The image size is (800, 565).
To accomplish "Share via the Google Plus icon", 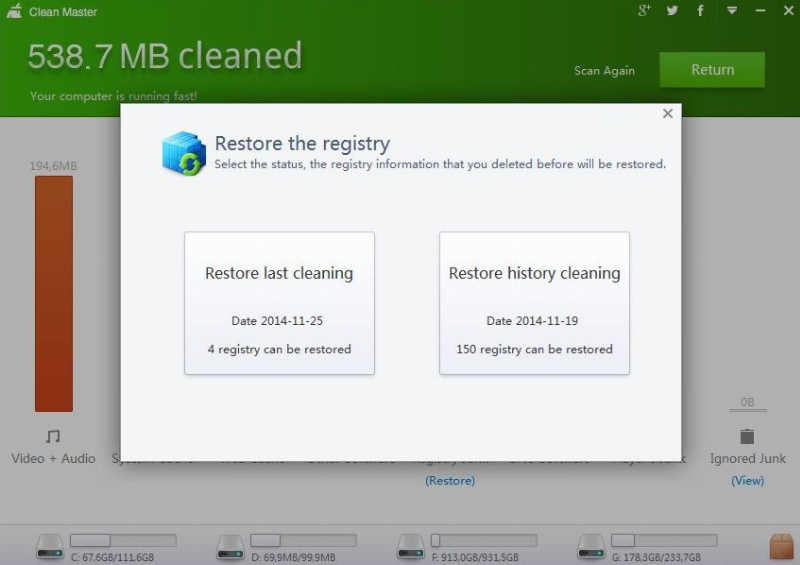I will pyautogui.click(x=644, y=11).
